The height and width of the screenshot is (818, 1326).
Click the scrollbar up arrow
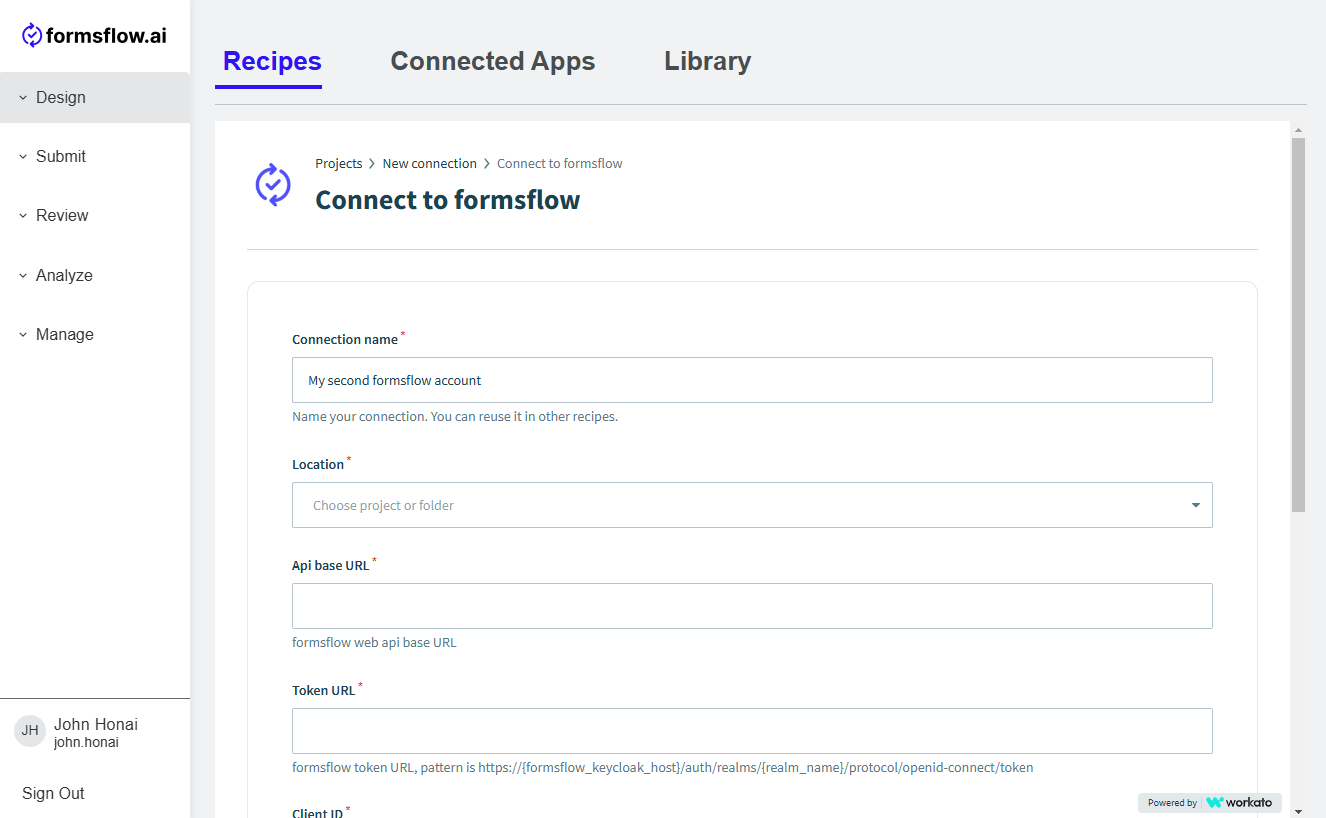coord(1298,130)
